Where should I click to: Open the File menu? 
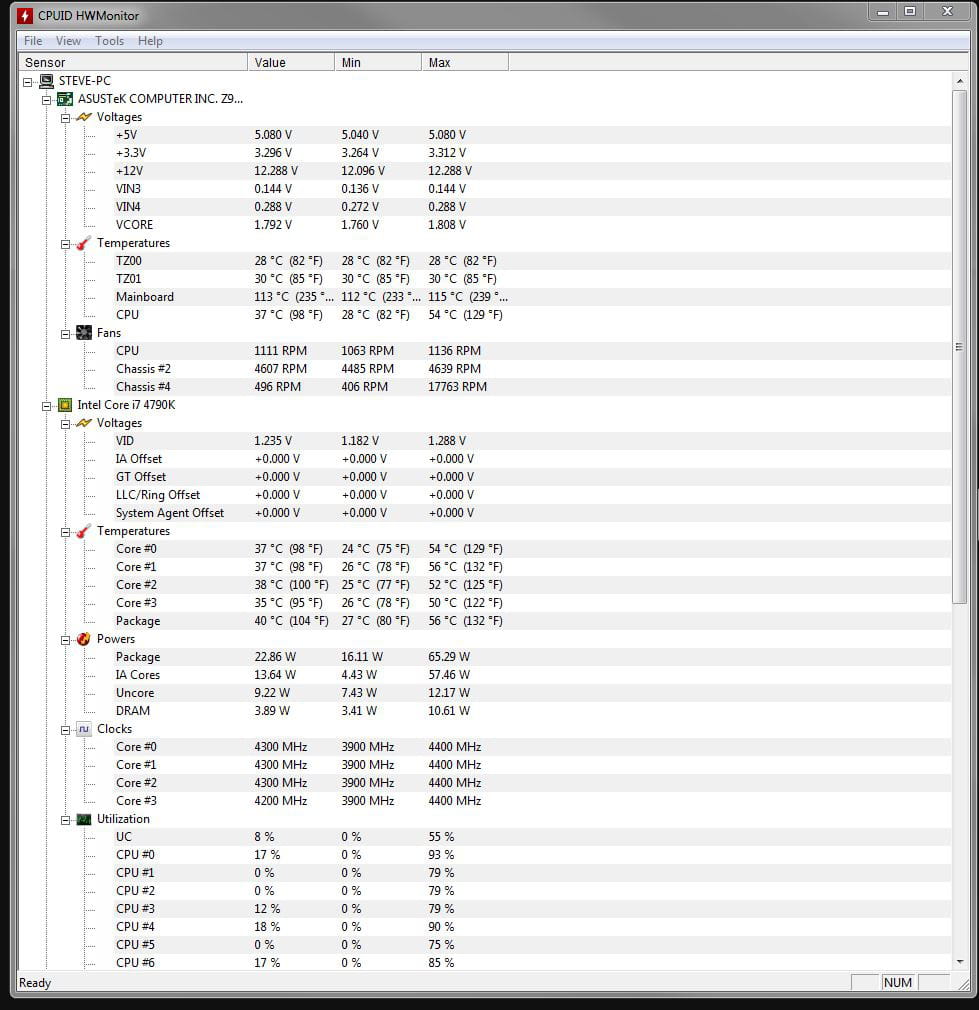click(x=33, y=41)
